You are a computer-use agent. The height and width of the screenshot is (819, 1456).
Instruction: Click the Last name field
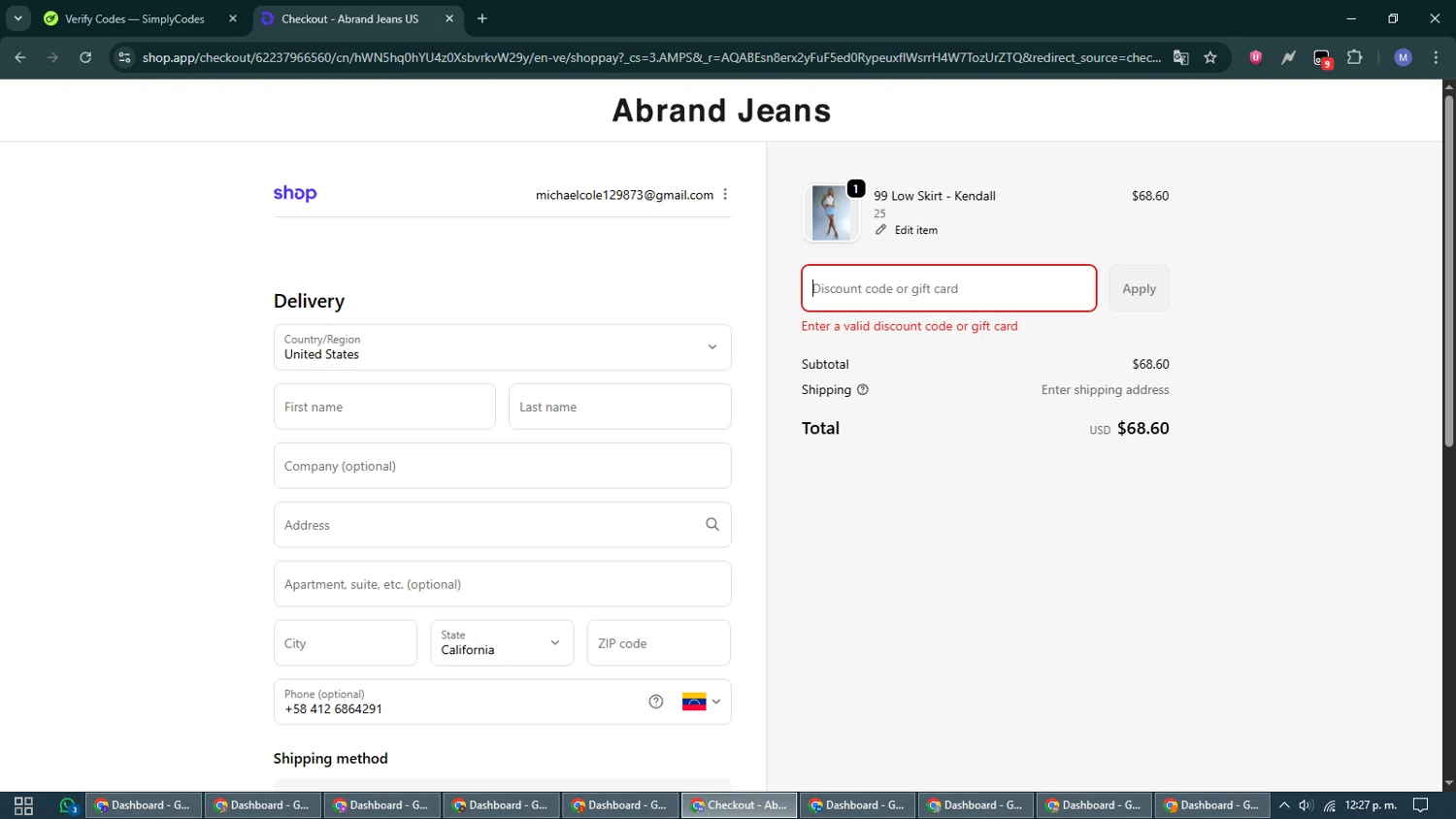(619, 407)
